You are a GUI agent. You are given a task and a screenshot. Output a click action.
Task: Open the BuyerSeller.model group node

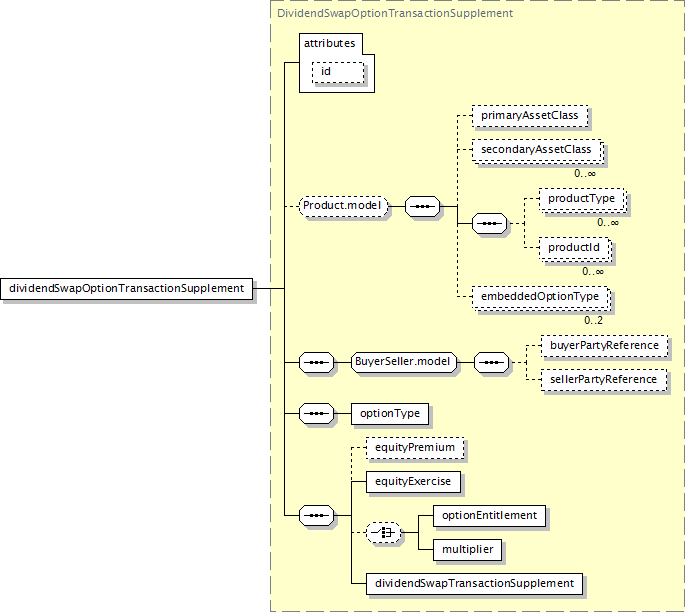coord(404,363)
